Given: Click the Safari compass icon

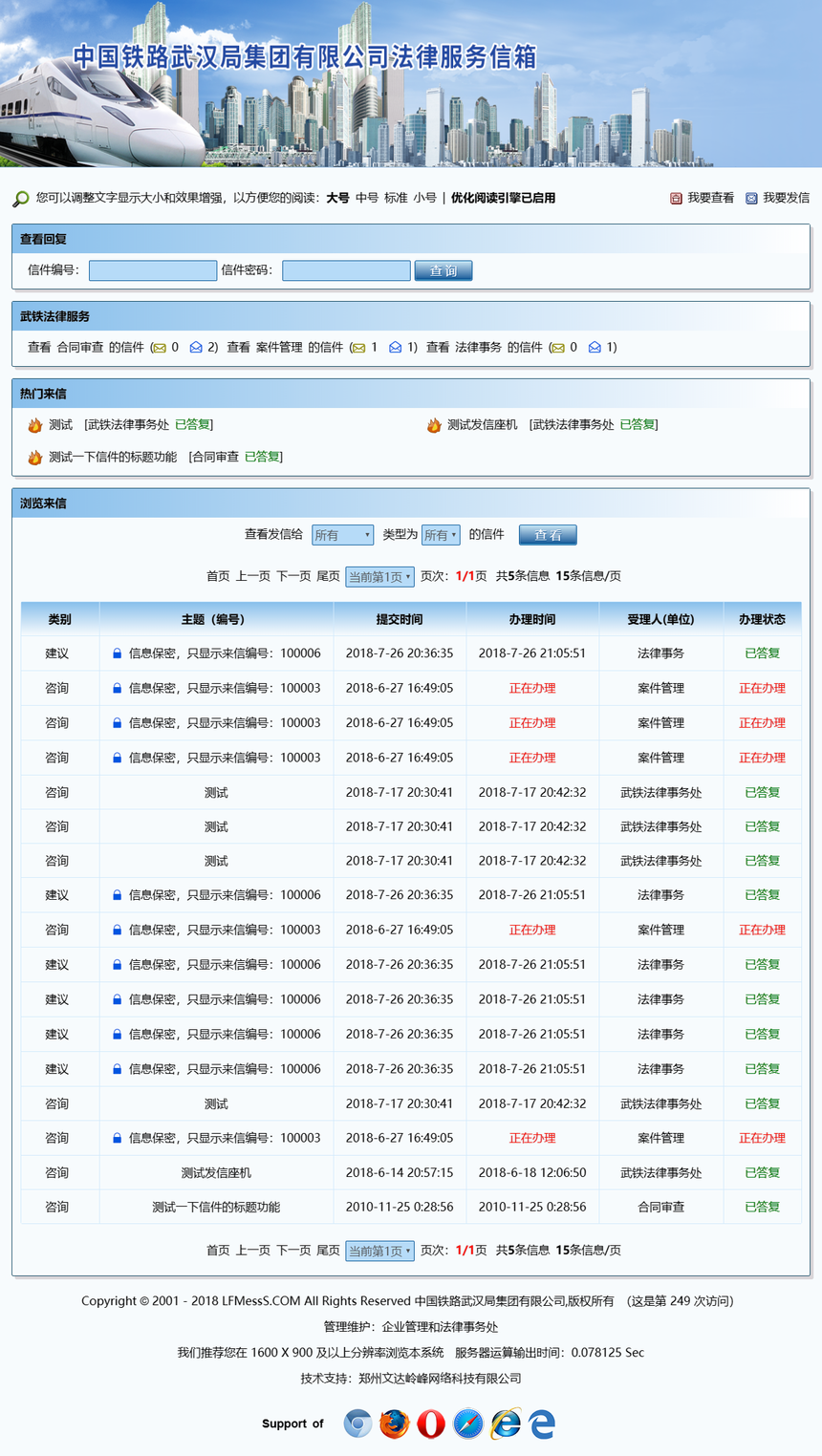Looking at the screenshot, I should click(x=468, y=1424).
